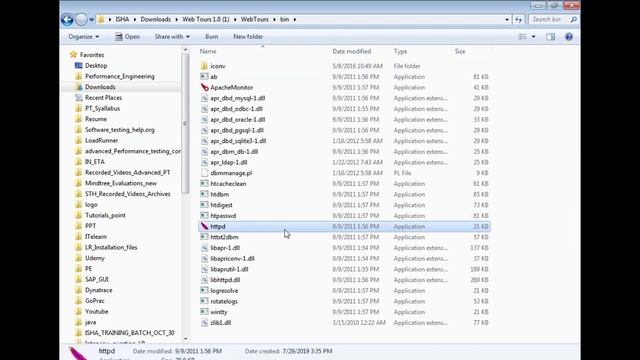Image resolution: width=640 pixels, height=360 pixels.
Task: Click the httpd feather icon in list
Action: [x=204, y=226]
